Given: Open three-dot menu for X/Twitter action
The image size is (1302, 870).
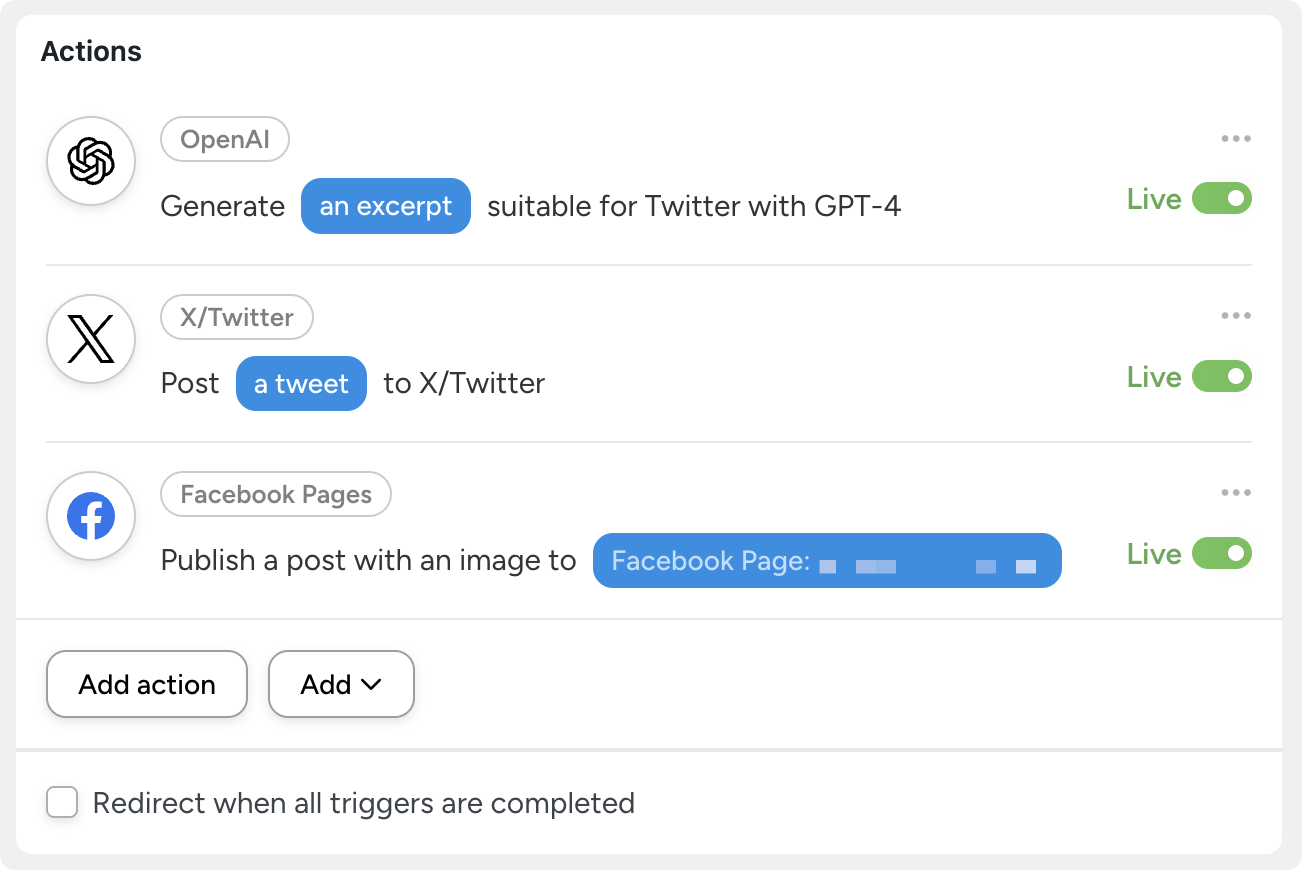Looking at the screenshot, I should 1236,316.
